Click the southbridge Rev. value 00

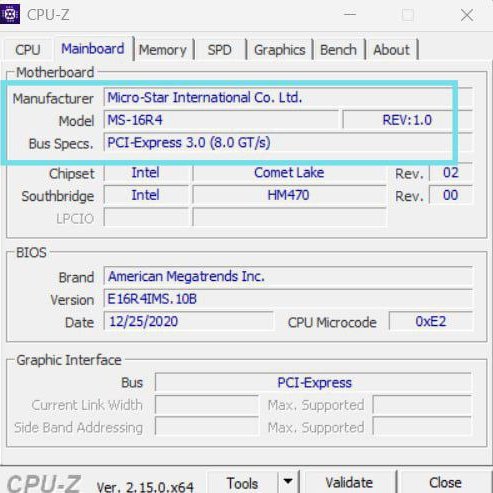[451, 195]
